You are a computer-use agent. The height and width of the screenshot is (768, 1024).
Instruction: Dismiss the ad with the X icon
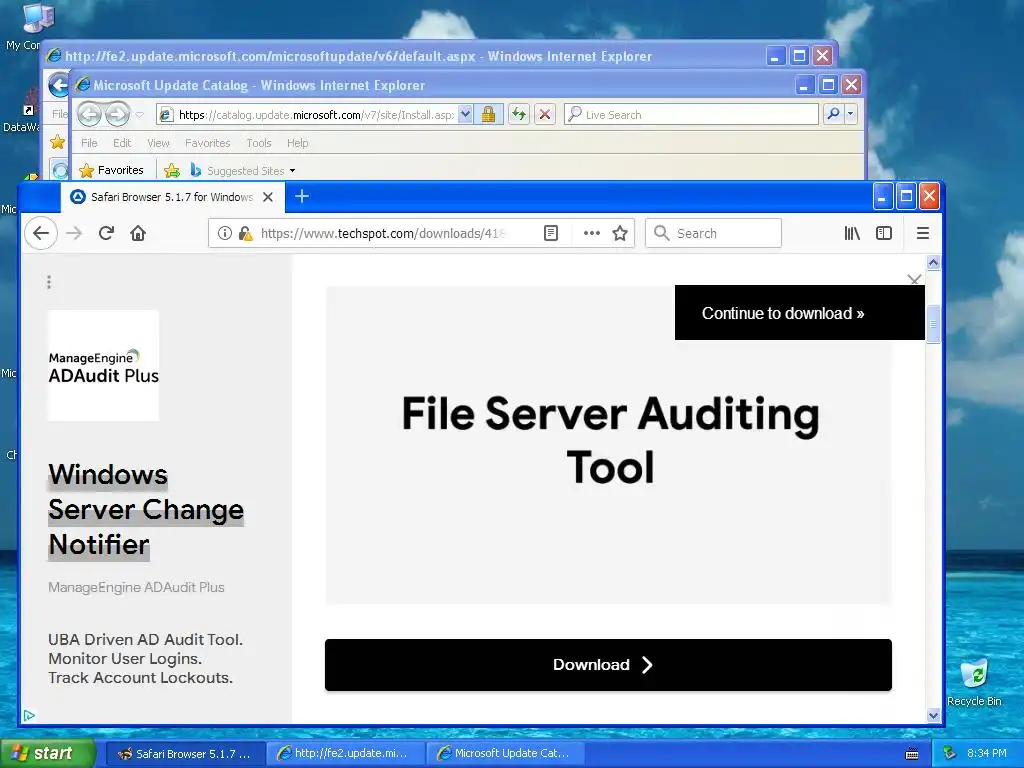pyautogui.click(x=914, y=280)
